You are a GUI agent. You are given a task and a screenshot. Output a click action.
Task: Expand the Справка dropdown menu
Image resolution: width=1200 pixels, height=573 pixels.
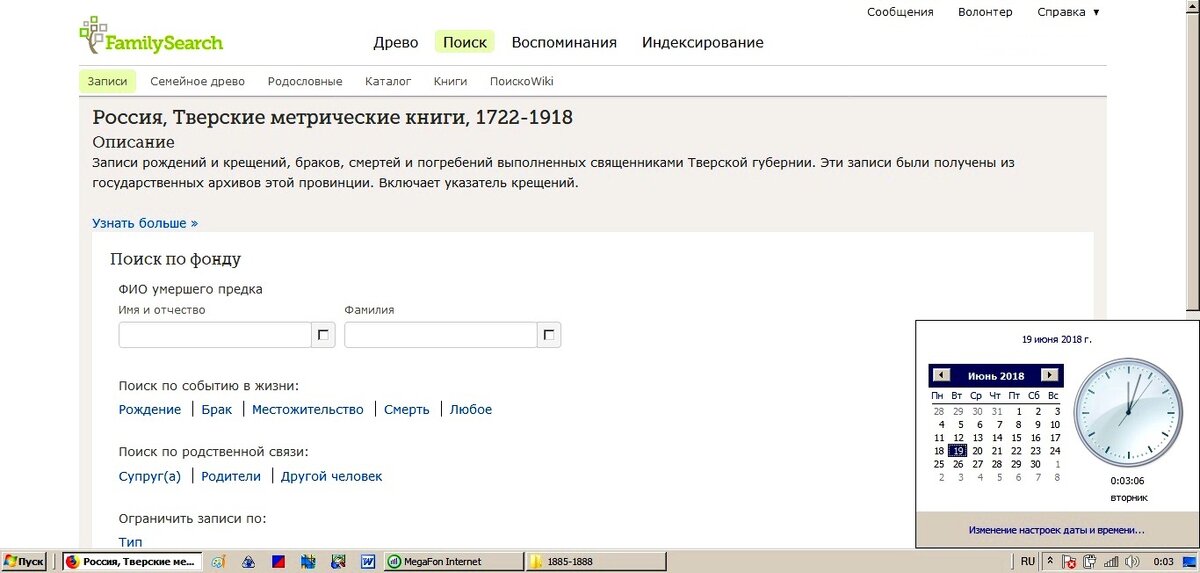click(1068, 12)
